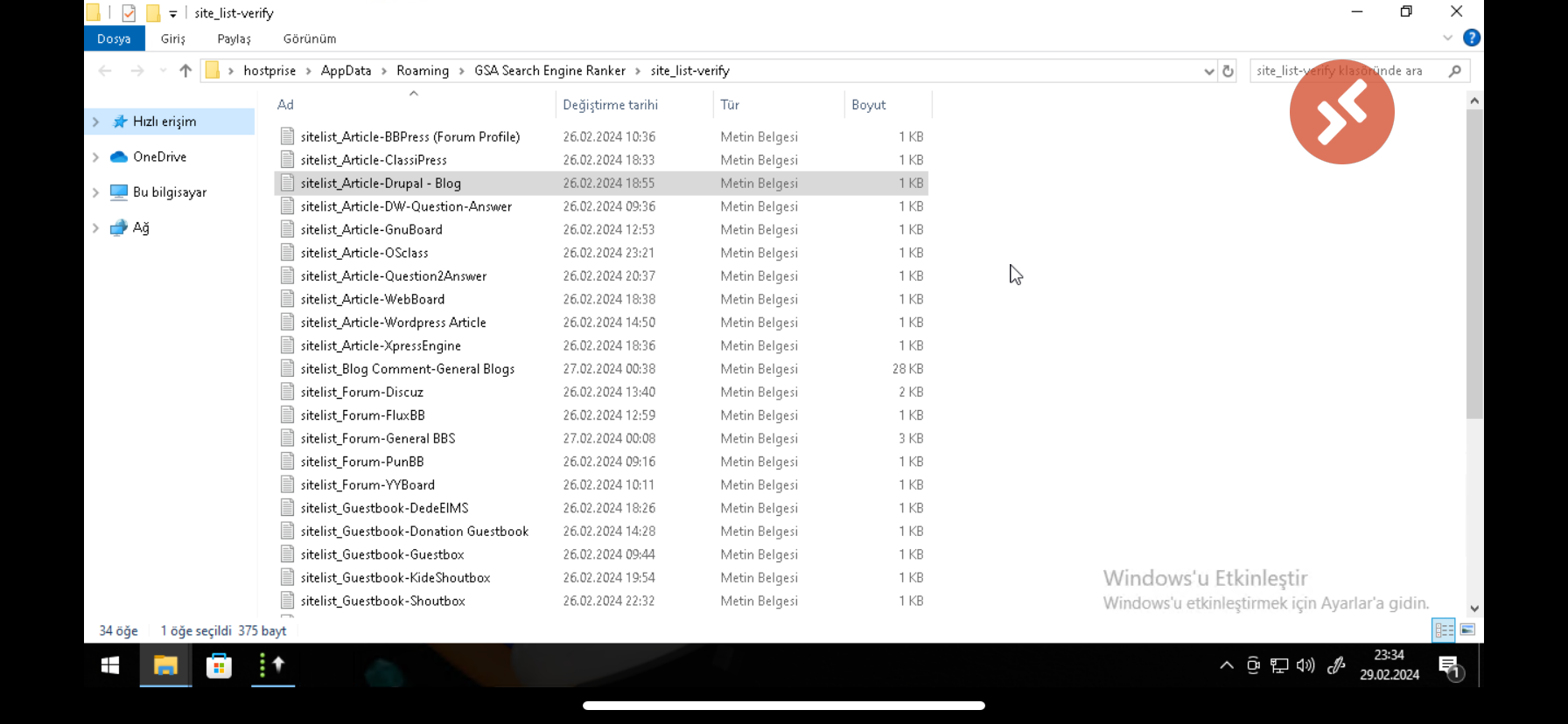Open recent locations dropdown arrow

(x=163, y=71)
